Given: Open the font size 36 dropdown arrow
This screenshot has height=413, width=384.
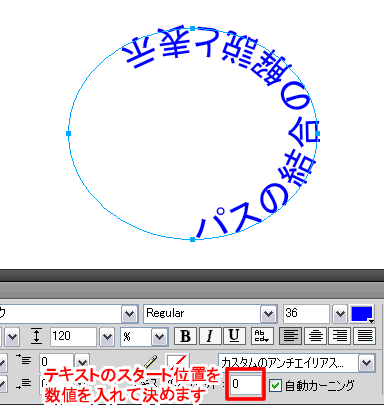Looking at the screenshot, I should tap(340, 314).
